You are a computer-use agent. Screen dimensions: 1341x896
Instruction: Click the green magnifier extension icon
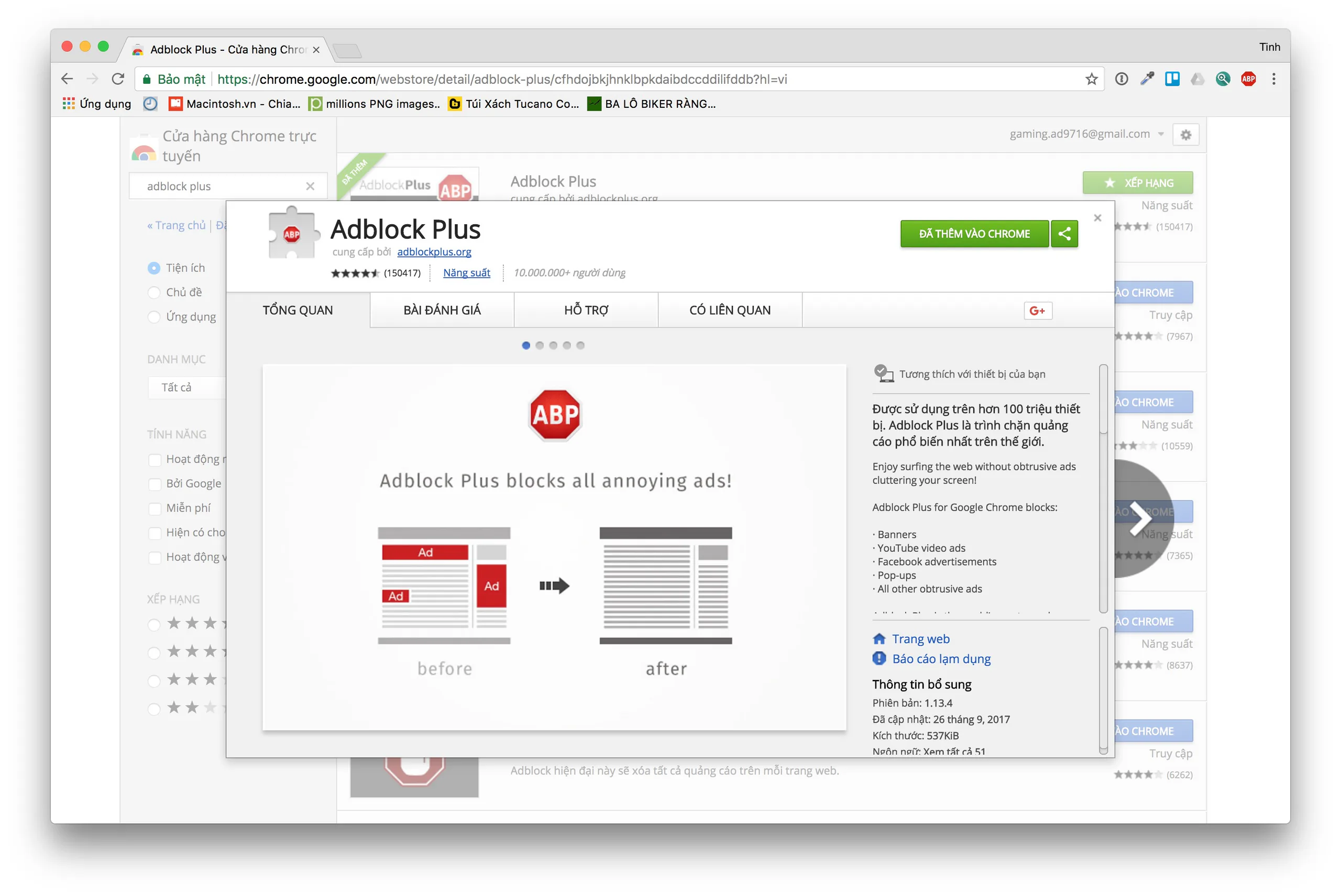click(1223, 79)
